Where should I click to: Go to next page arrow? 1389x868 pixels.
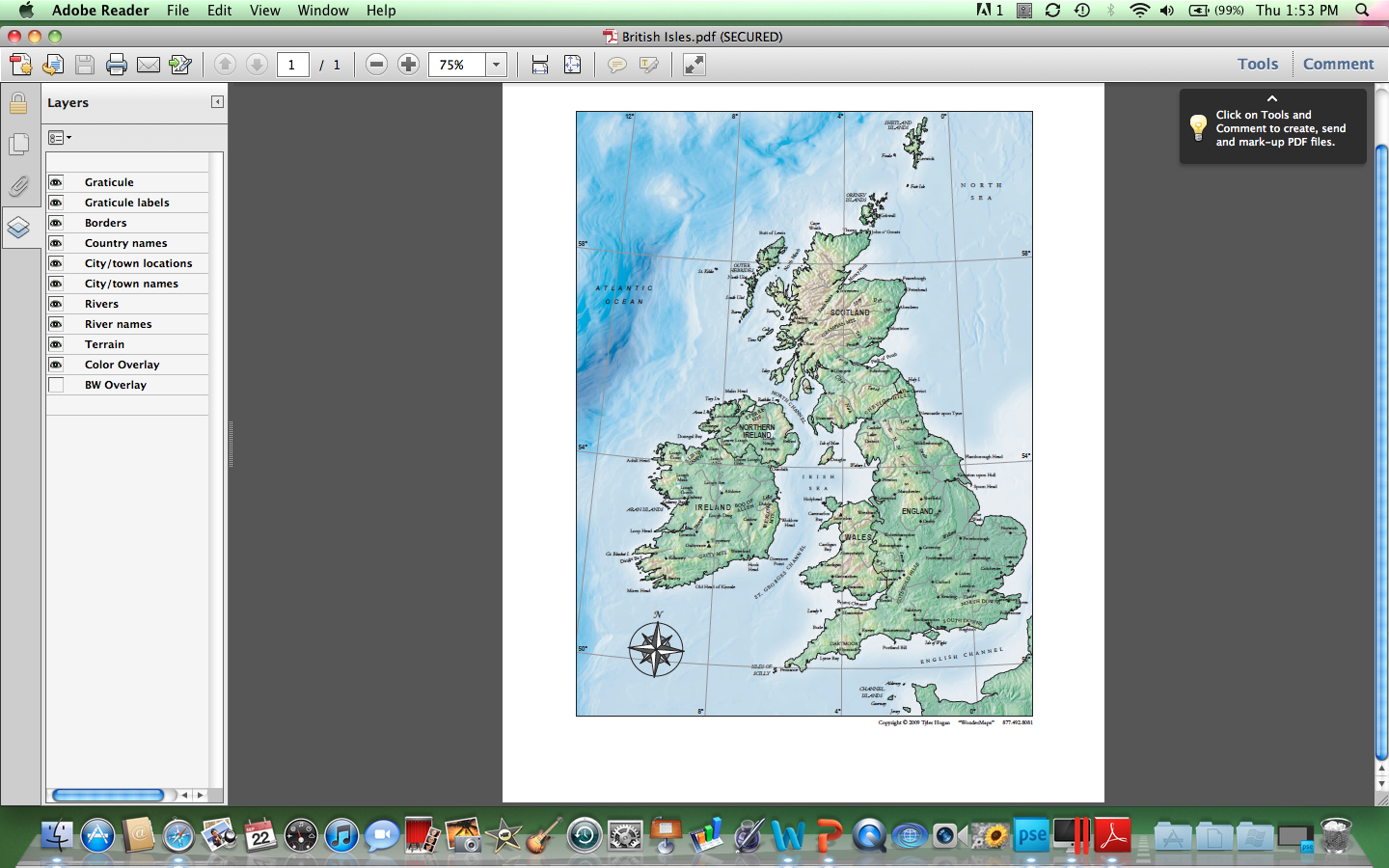[257, 65]
